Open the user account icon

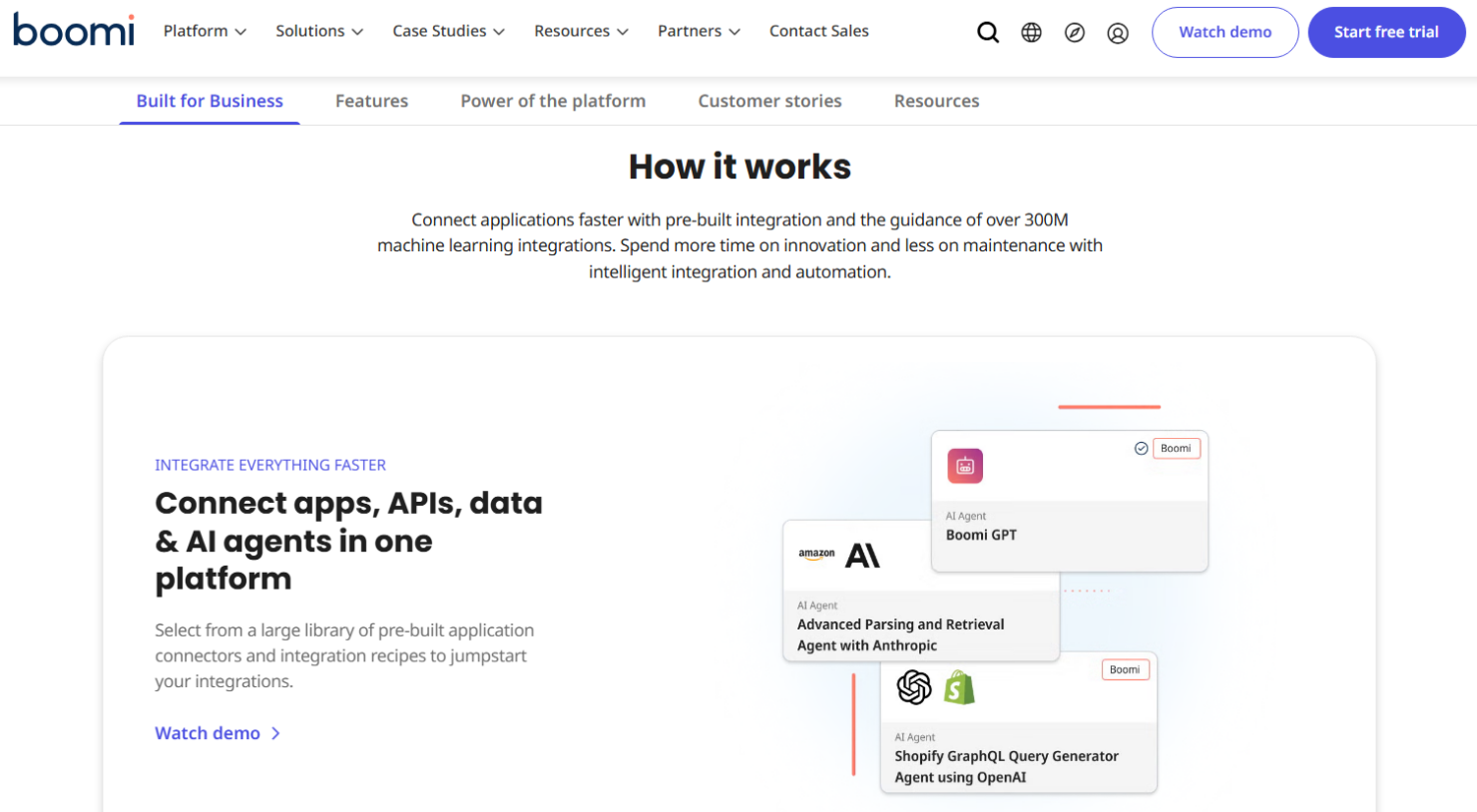(x=1118, y=33)
